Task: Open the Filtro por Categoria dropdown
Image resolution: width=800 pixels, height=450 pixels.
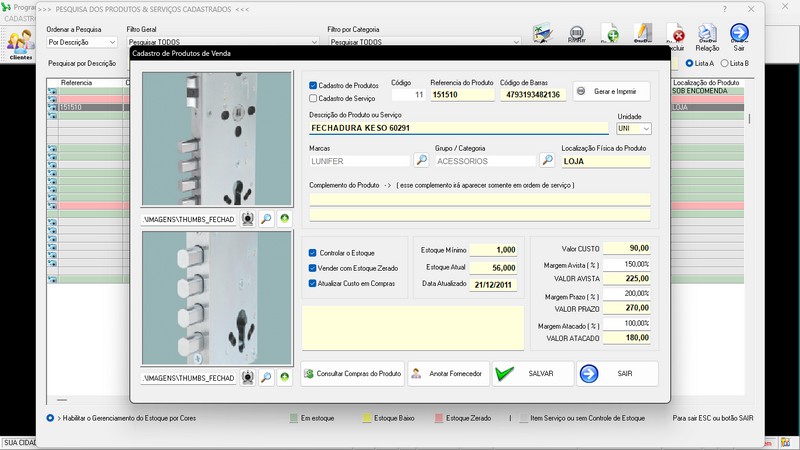Action: [516, 43]
